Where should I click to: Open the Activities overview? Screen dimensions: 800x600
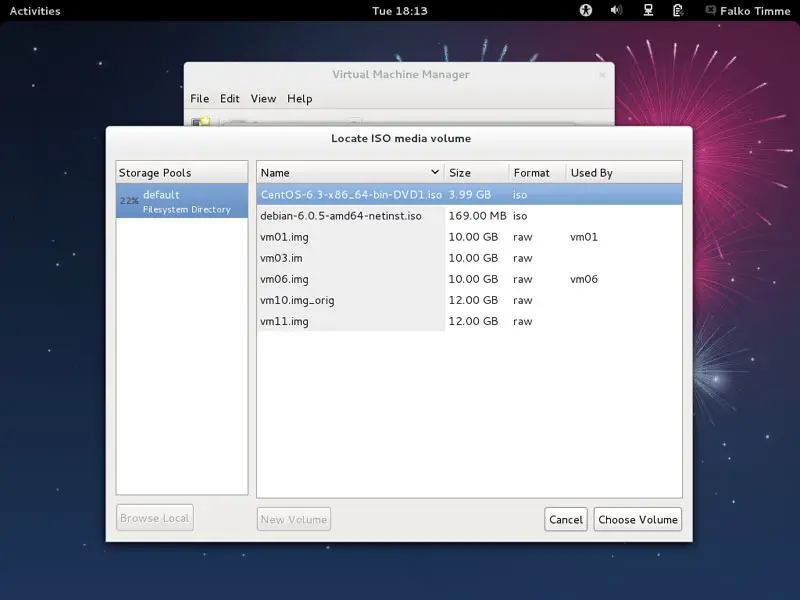pyautogui.click(x=35, y=11)
